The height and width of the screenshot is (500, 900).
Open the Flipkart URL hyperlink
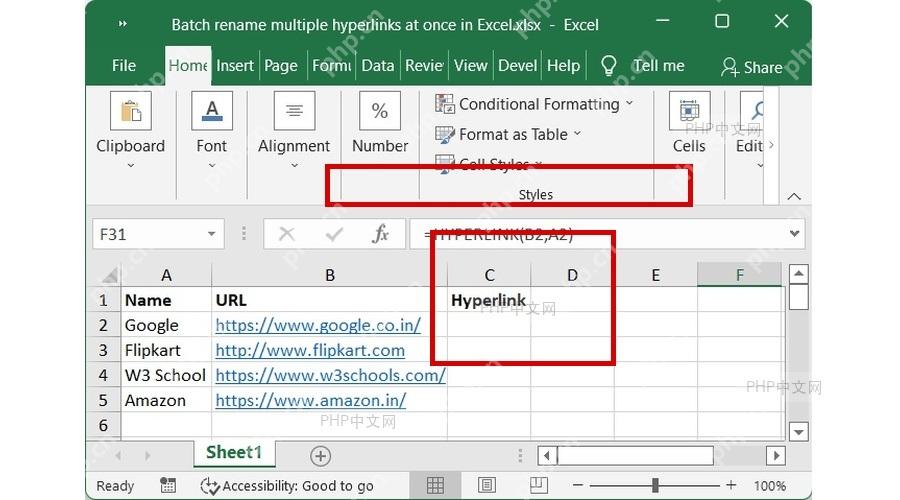tap(310, 350)
